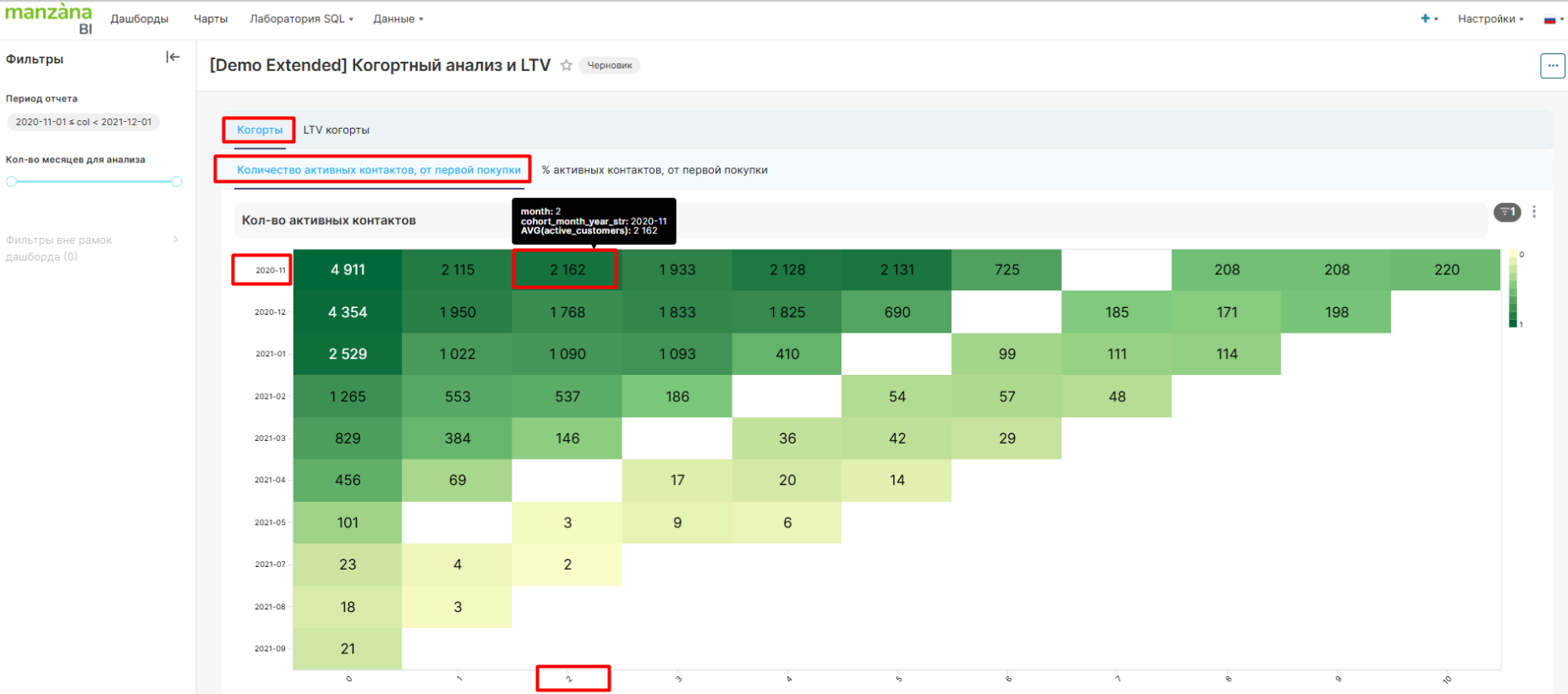
Task: Switch to the LTV когорты tab
Action: pos(336,130)
